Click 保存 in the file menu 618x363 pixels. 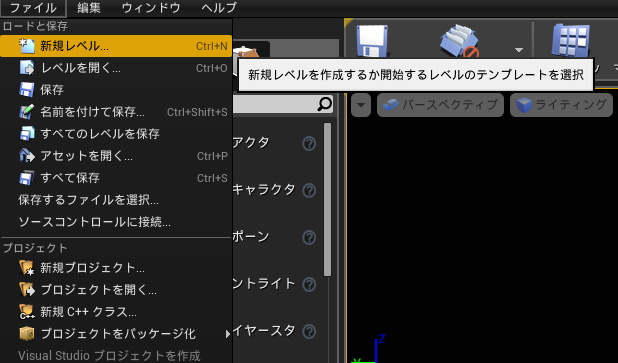[x=116, y=90]
